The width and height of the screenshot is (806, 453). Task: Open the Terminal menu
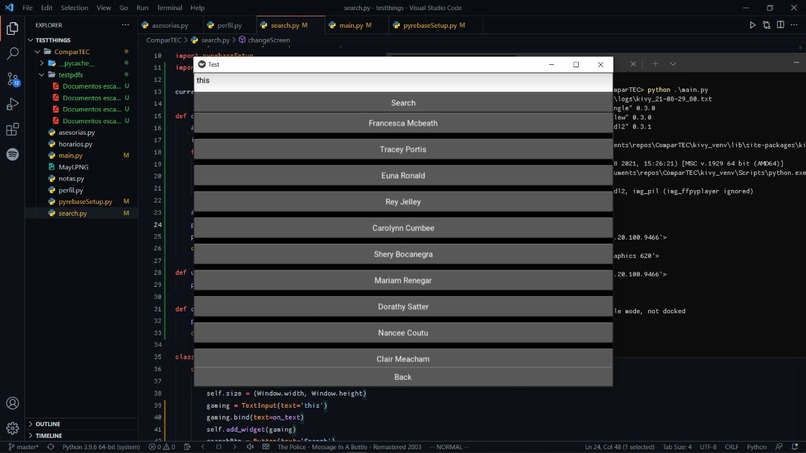(x=170, y=8)
